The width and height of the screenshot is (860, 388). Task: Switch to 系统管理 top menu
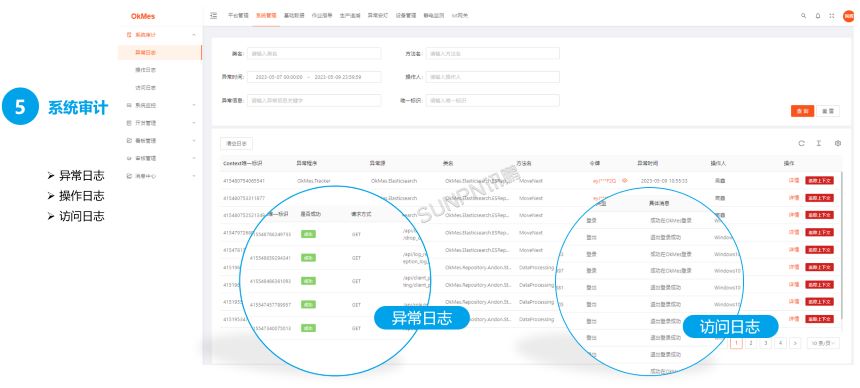(x=265, y=16)
